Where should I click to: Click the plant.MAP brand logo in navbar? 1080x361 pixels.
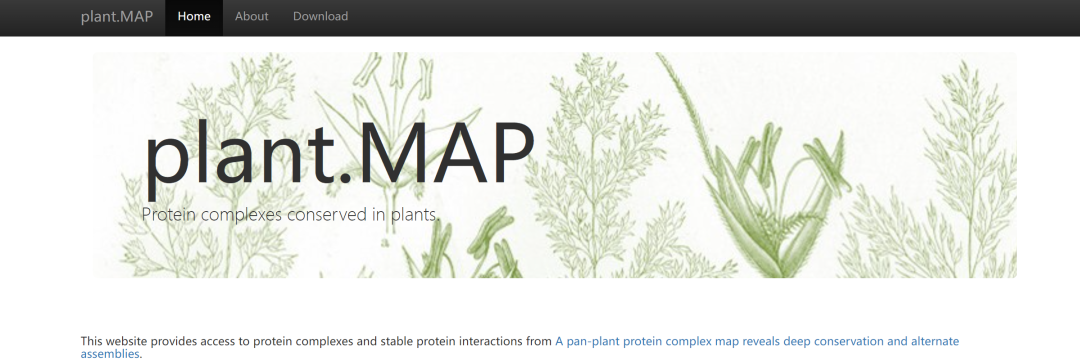pos(116,16)
